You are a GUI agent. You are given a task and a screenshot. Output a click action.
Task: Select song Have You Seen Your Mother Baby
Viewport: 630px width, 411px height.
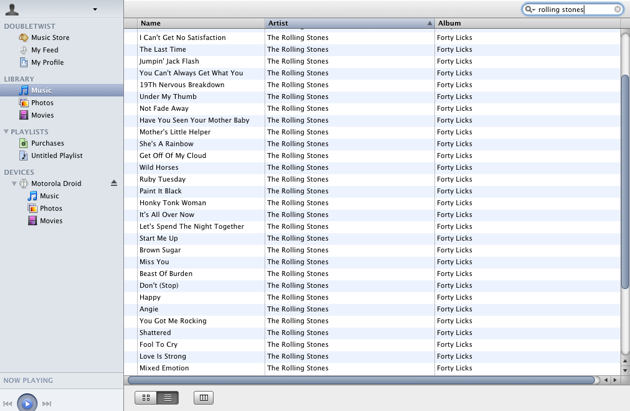pyautogui.click(x=194, y=120)
